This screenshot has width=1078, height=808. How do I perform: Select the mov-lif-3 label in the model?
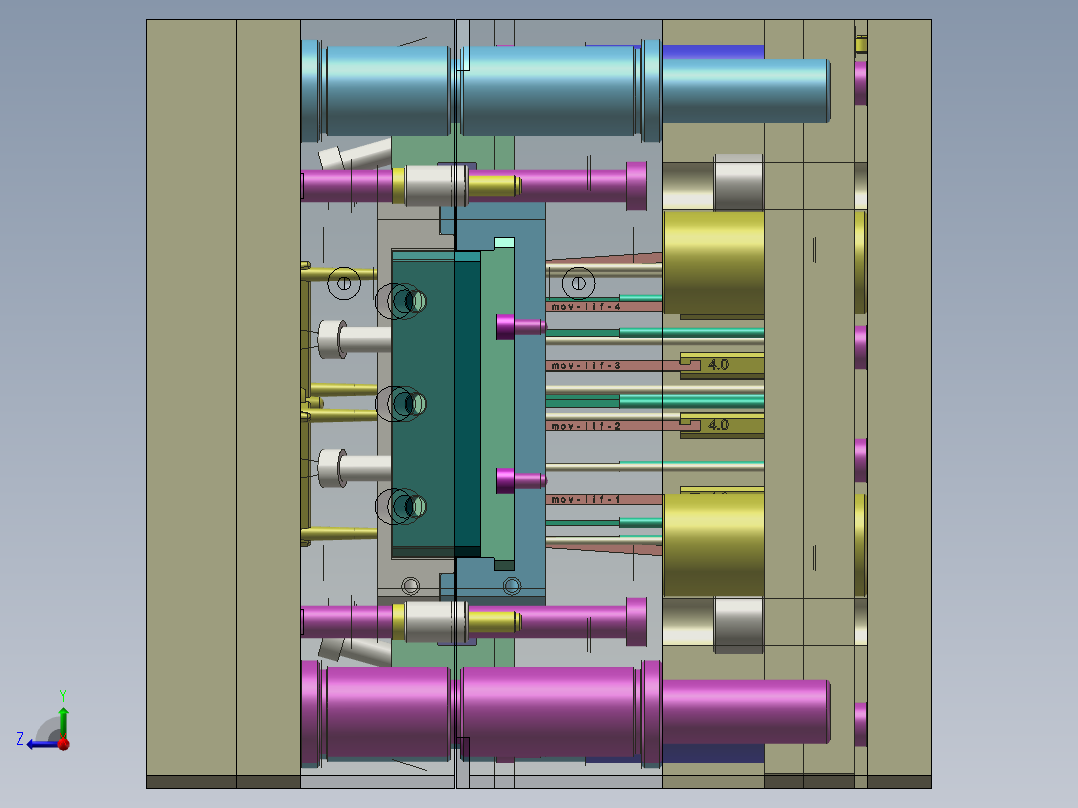click(x=586, y=366)
